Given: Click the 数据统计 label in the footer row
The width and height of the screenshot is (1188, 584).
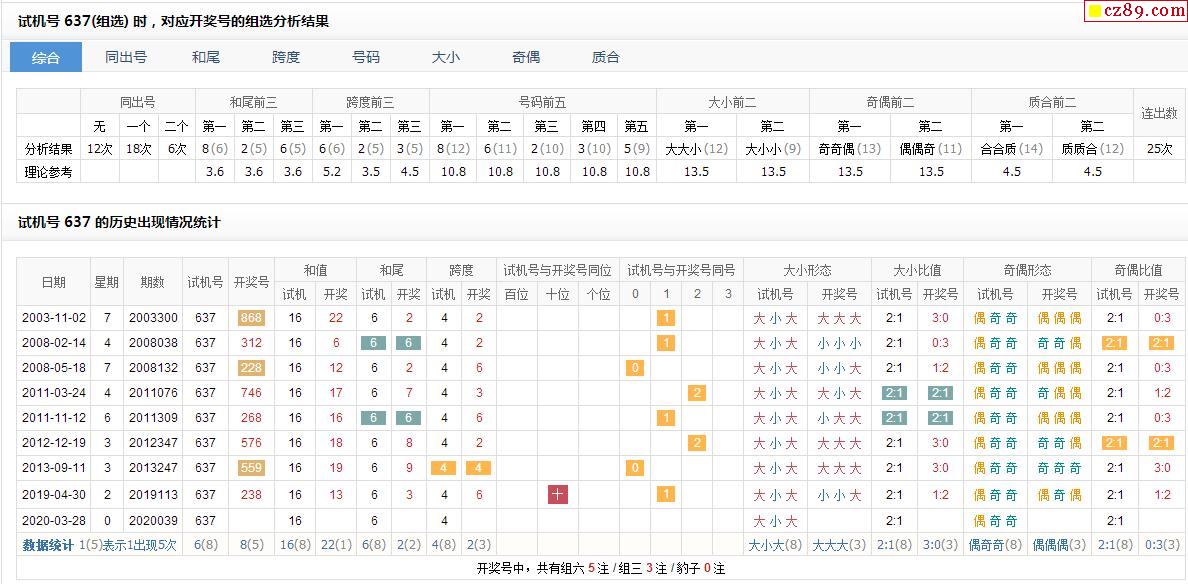Looking at the screenshot, I should point(48,545).
